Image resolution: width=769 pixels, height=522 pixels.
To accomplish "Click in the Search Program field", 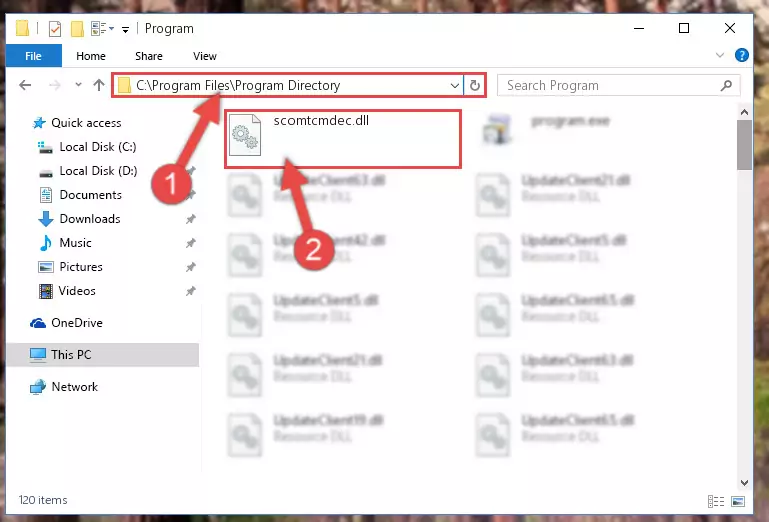I will [x=611, y=85].
